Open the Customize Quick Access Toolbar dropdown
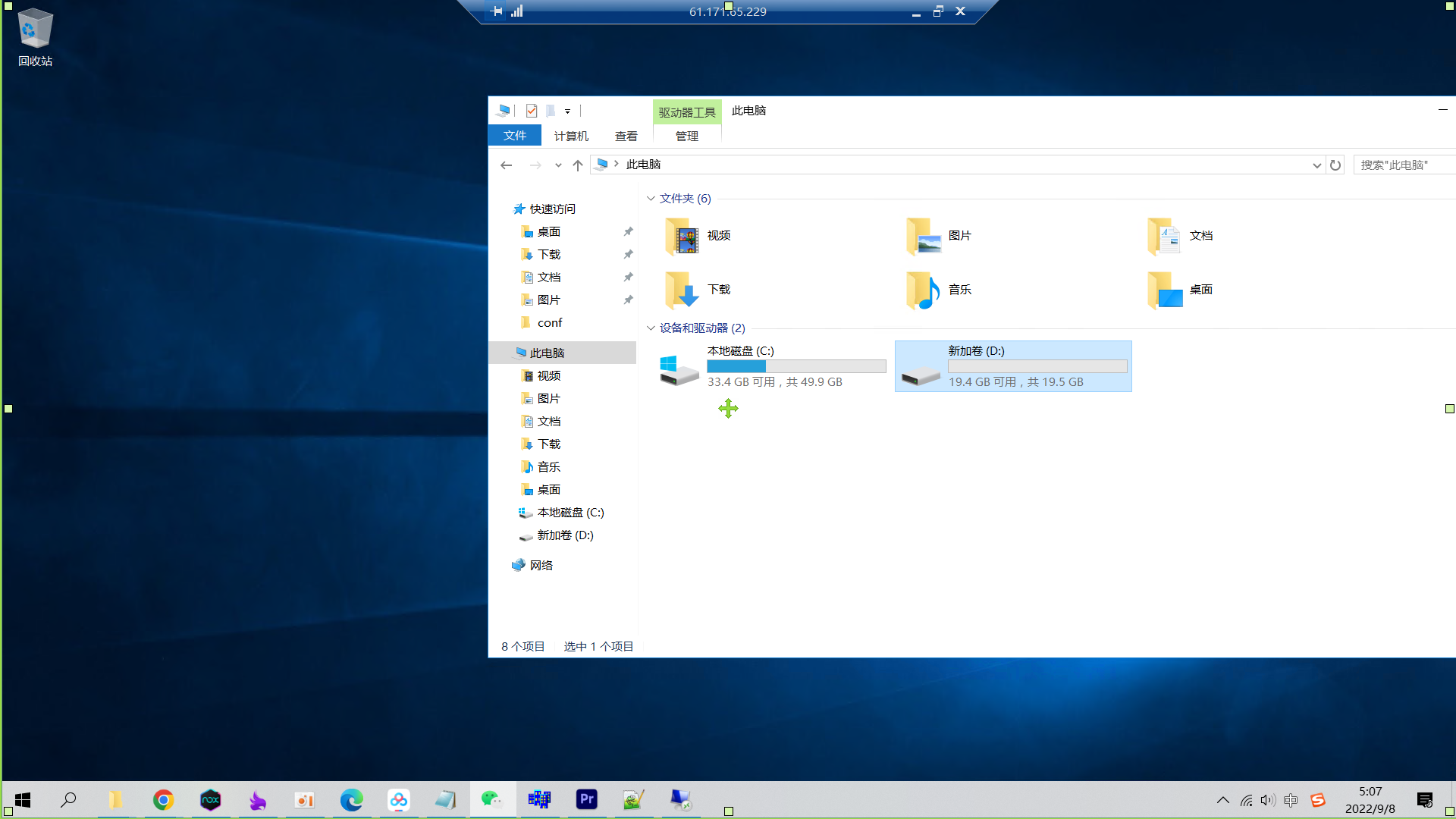 click(x=568, y=111)
